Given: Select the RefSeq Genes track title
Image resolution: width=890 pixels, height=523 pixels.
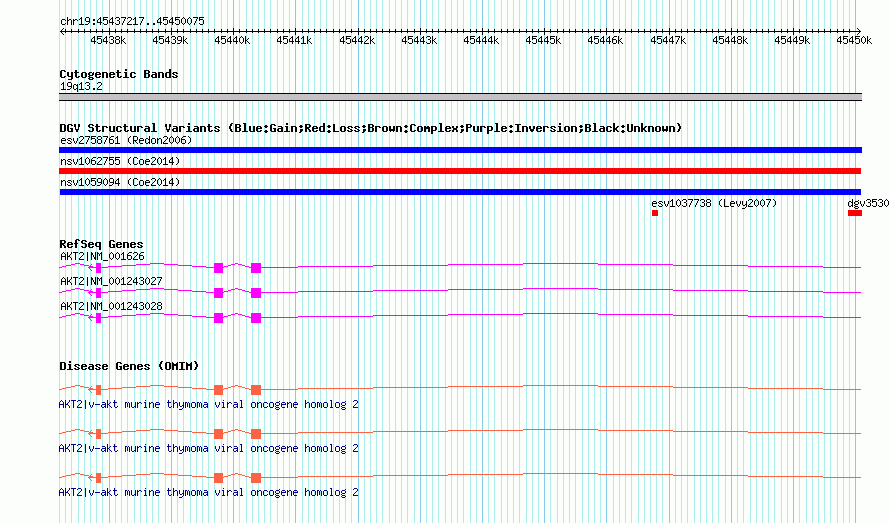Looking at the screenshot, I should [101, 244].
